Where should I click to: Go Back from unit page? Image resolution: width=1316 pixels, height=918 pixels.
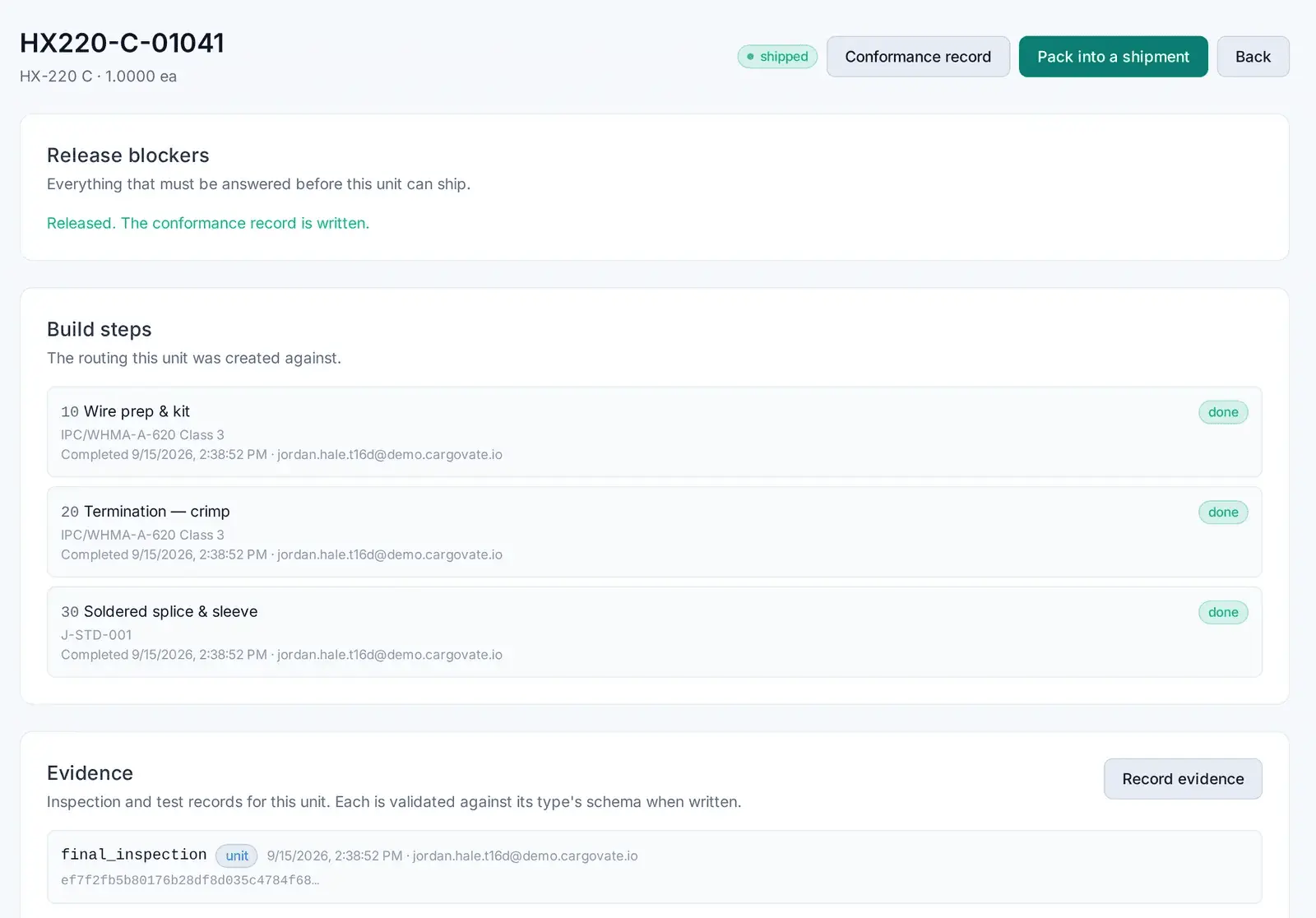coord(1253,57)
